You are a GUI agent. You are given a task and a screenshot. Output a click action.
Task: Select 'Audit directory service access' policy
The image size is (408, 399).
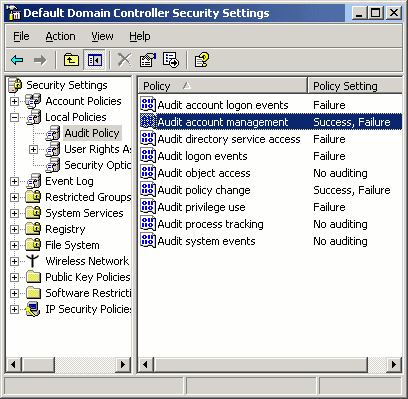[229, 139]
